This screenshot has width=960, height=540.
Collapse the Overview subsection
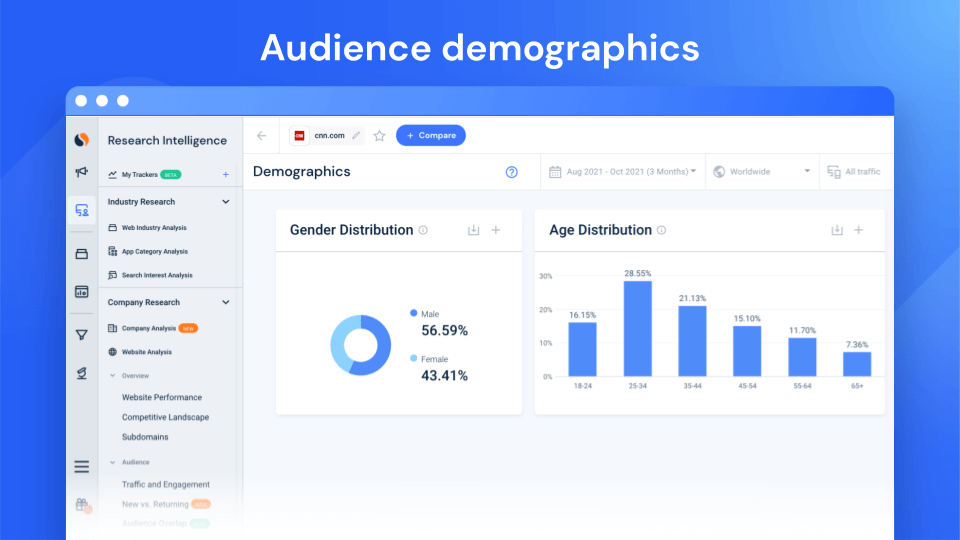pyautogui.click(x=113, y=376)
